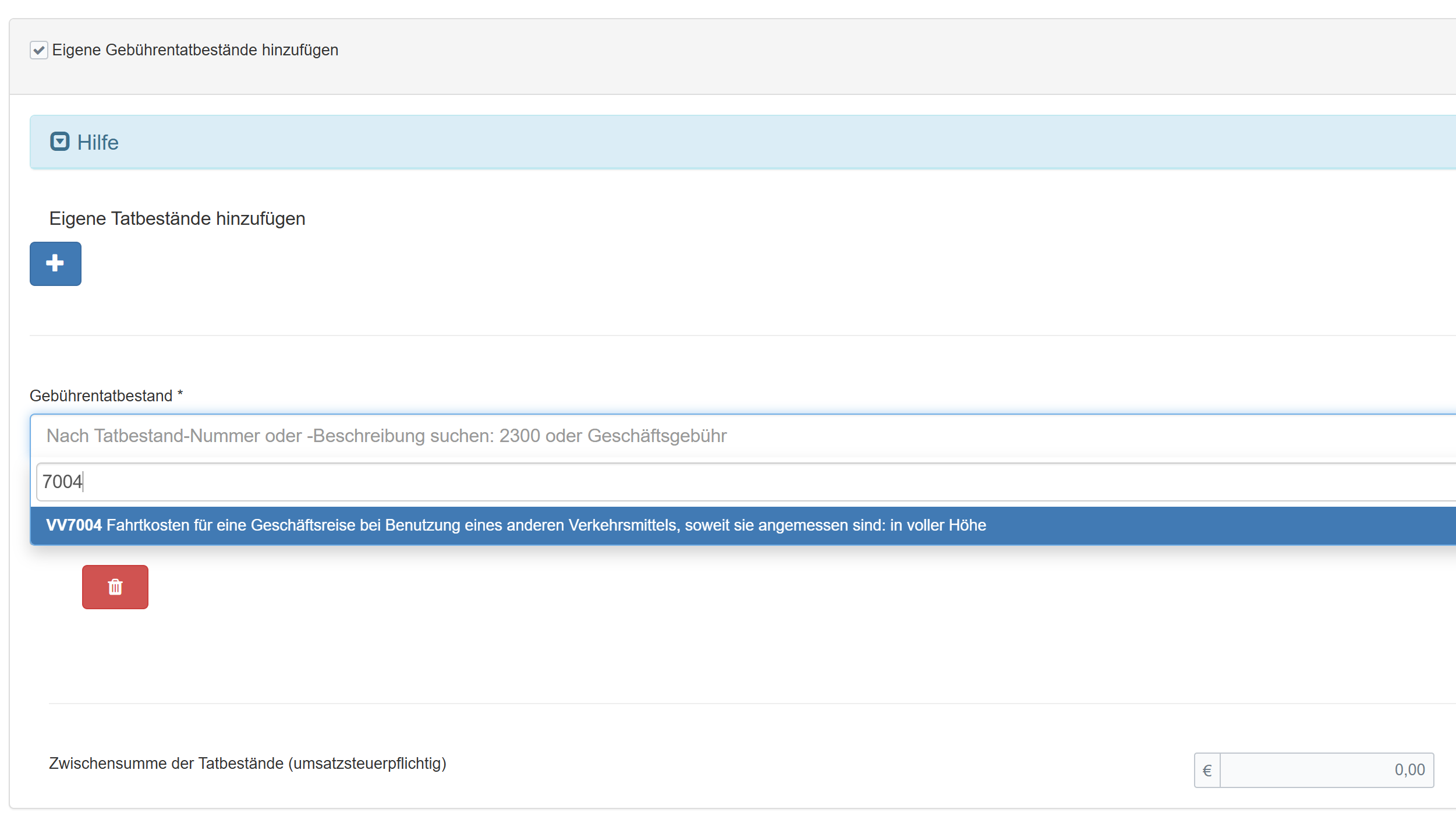The height and width of the screenshot is (816, 1456).
Task: Open the Gebührentatbestand search dropdown placeholder
Action: (x=387, y=436)
